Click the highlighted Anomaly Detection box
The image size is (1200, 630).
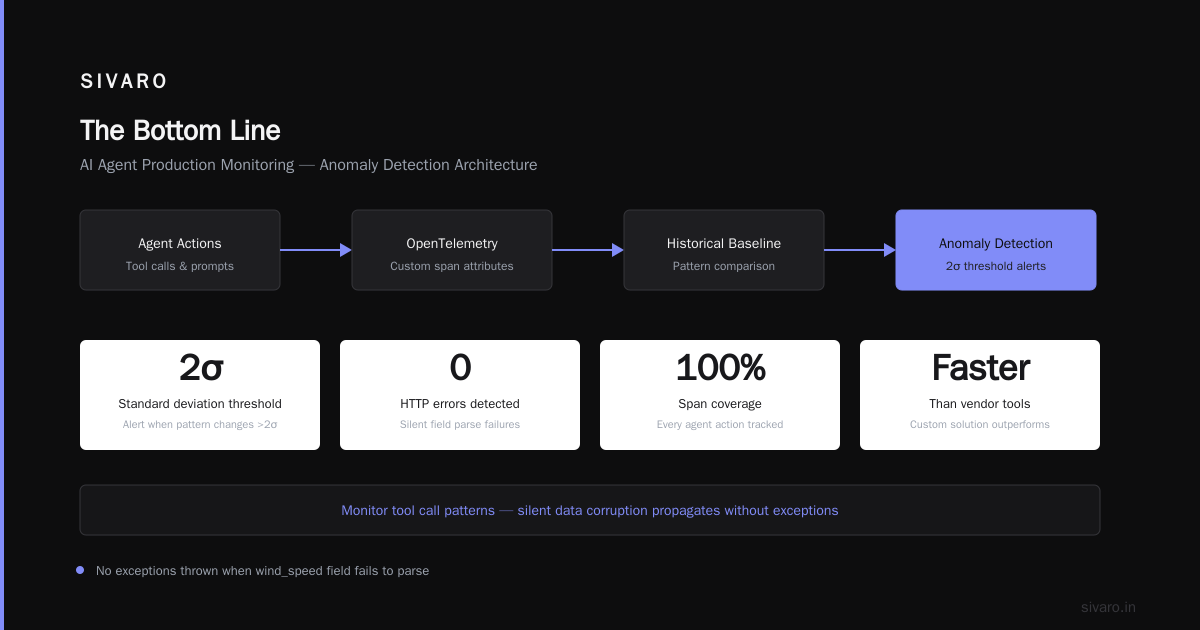point(996,250)
